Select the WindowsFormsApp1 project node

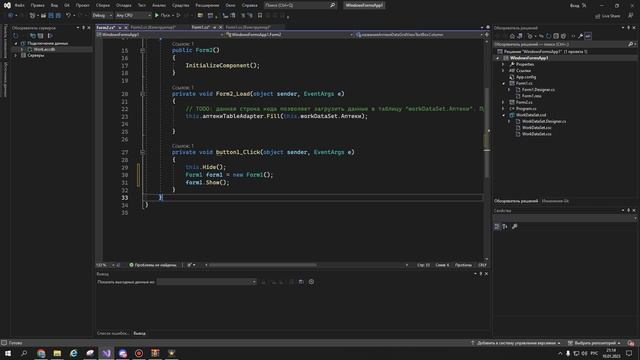click(x=529, y=58)
